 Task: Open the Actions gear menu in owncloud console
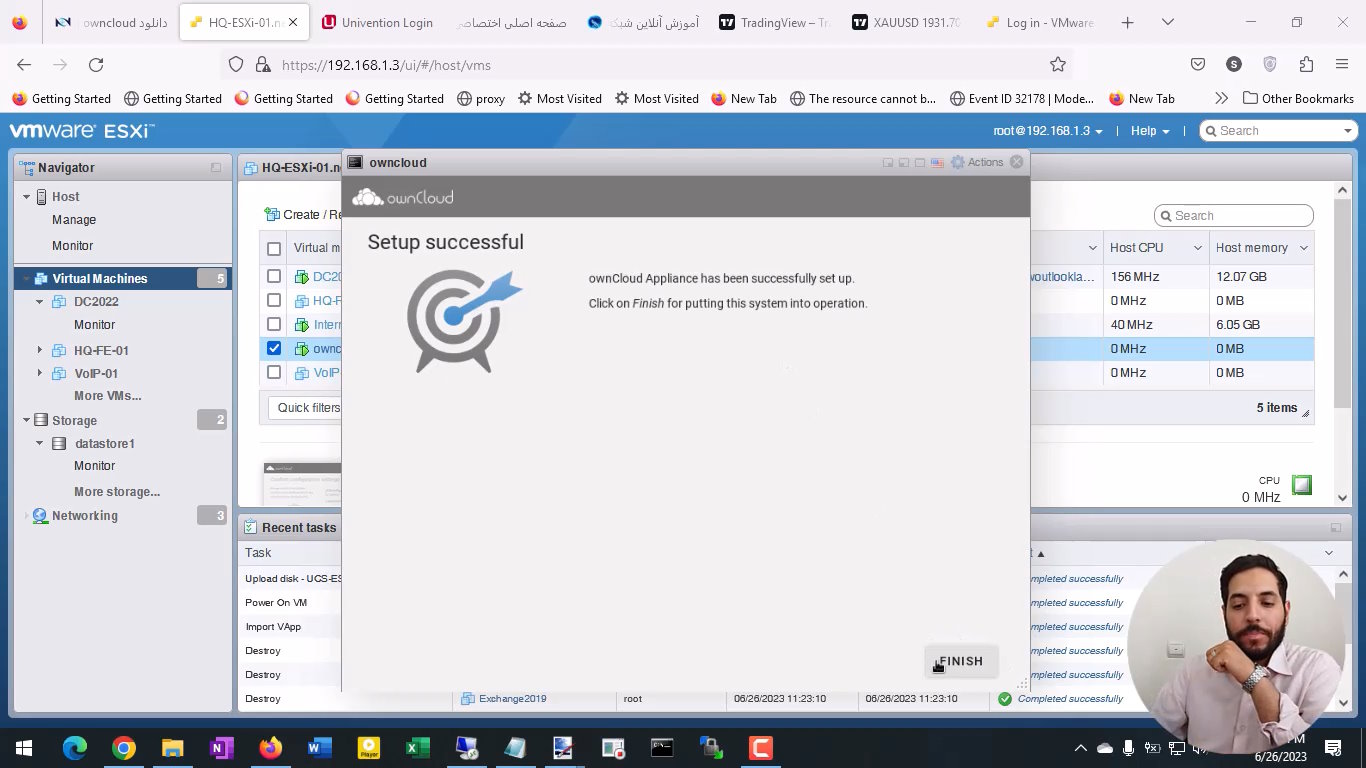coord(977,162)
